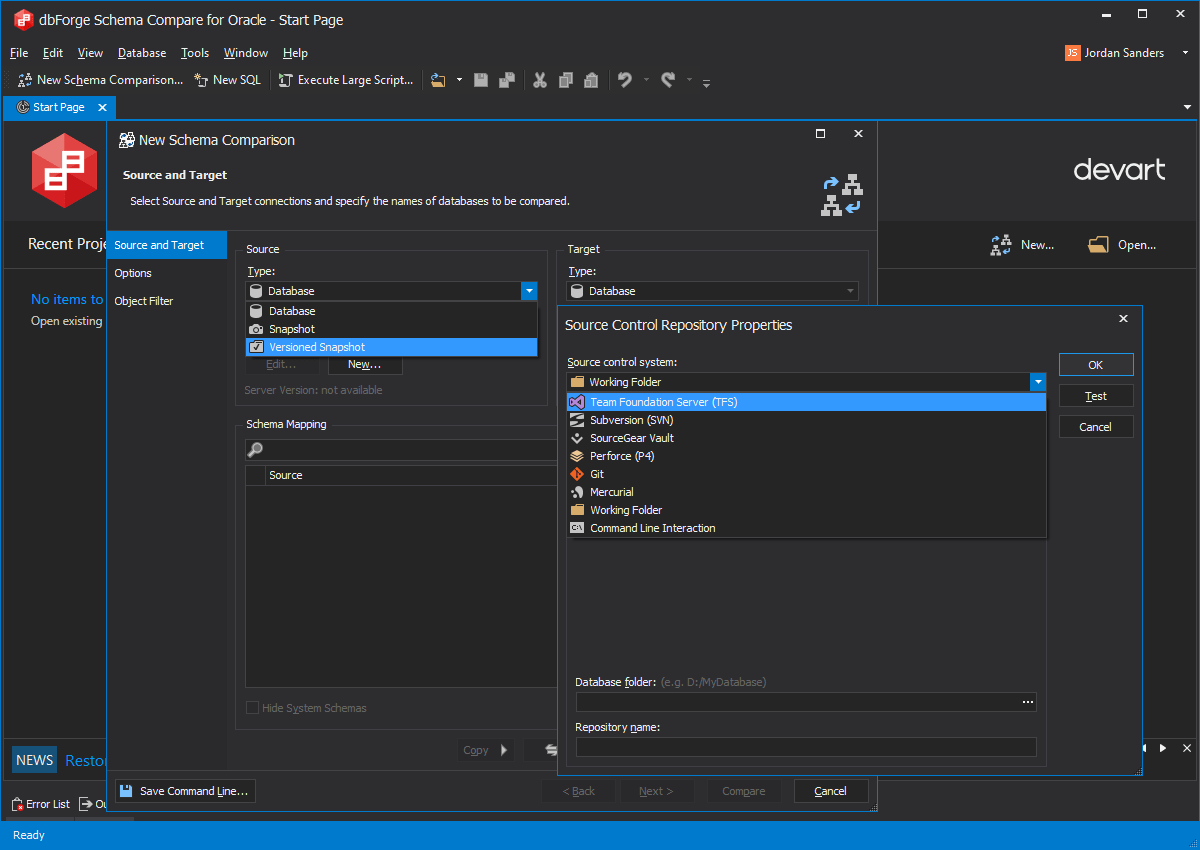Click the Database folder browse ellipsis button
1200x850 pixels.
click(x=1027, y=702)
